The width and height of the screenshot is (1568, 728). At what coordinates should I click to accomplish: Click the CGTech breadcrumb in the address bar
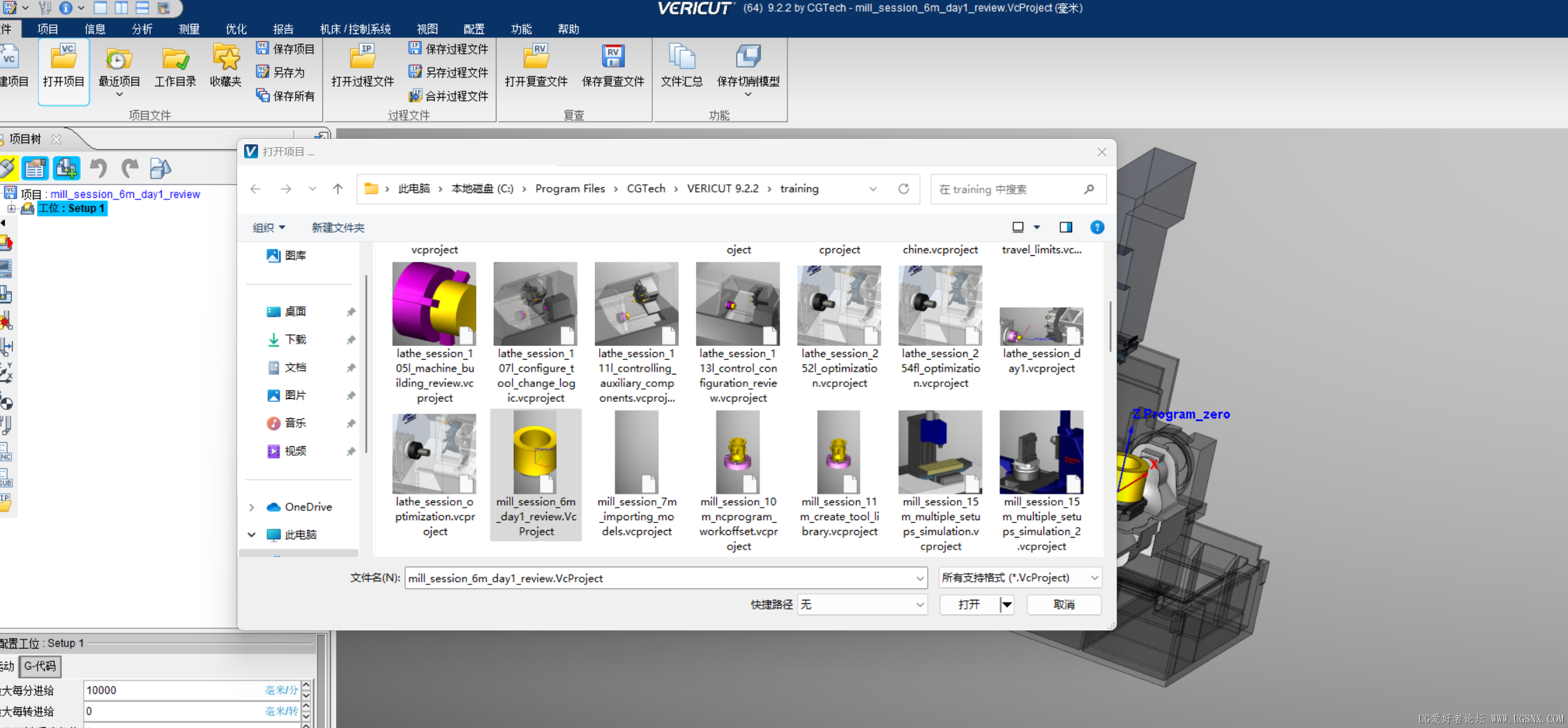pyautogui.click(x=646, y=188)
